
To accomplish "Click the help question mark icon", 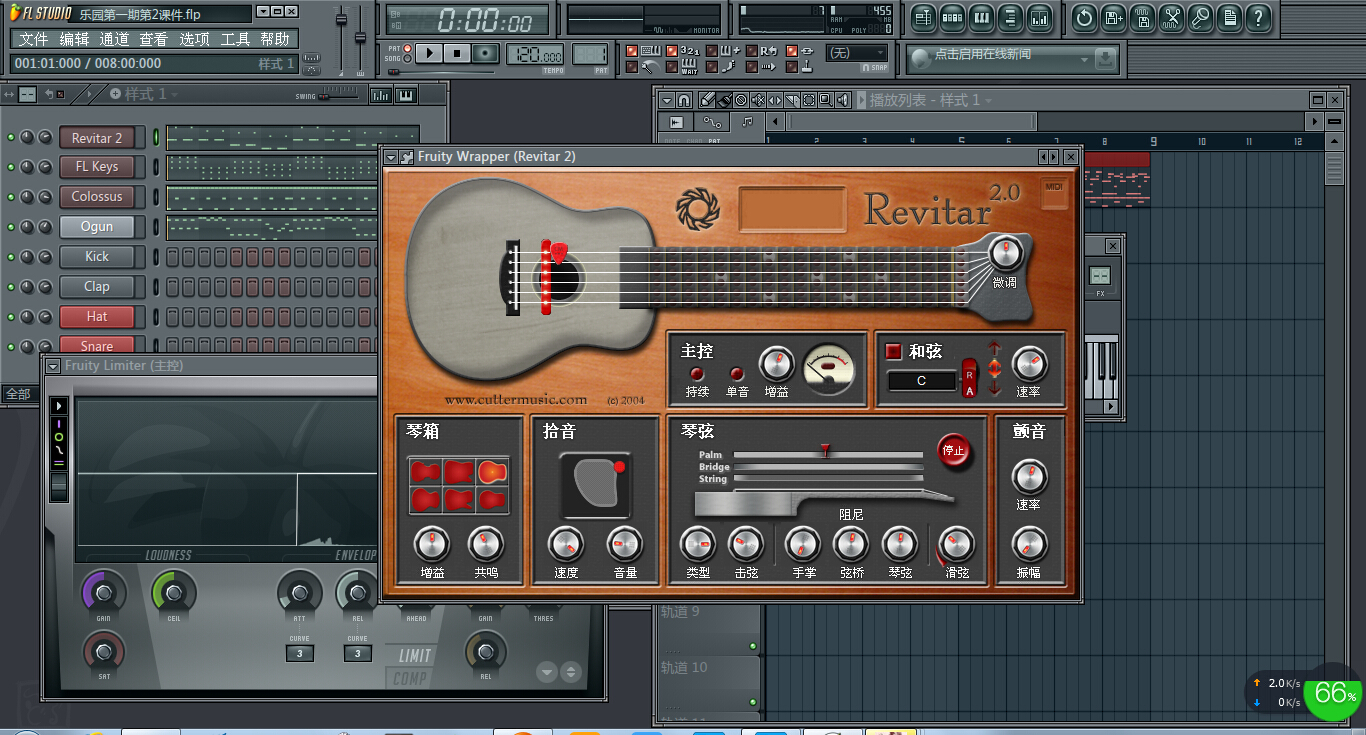I will [x=1259, y=17].
